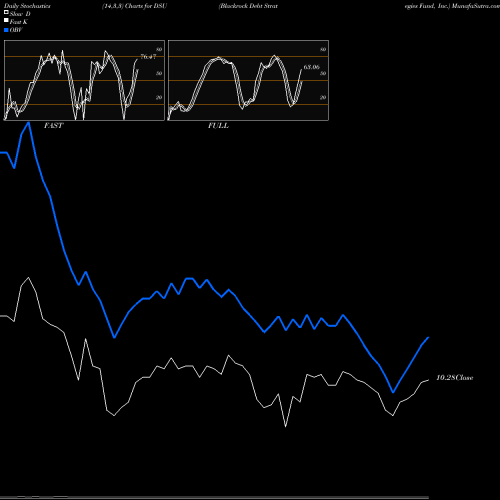Click the 'FAST' chart caption
Image resolution: width=500 pixels, height=500 pixels.
coord(53,126)
